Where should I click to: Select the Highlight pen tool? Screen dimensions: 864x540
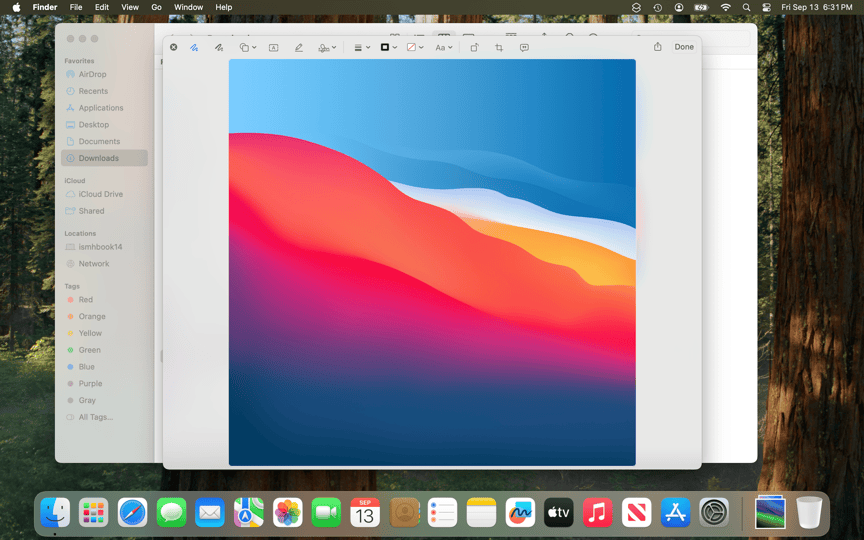coord(299,47)
